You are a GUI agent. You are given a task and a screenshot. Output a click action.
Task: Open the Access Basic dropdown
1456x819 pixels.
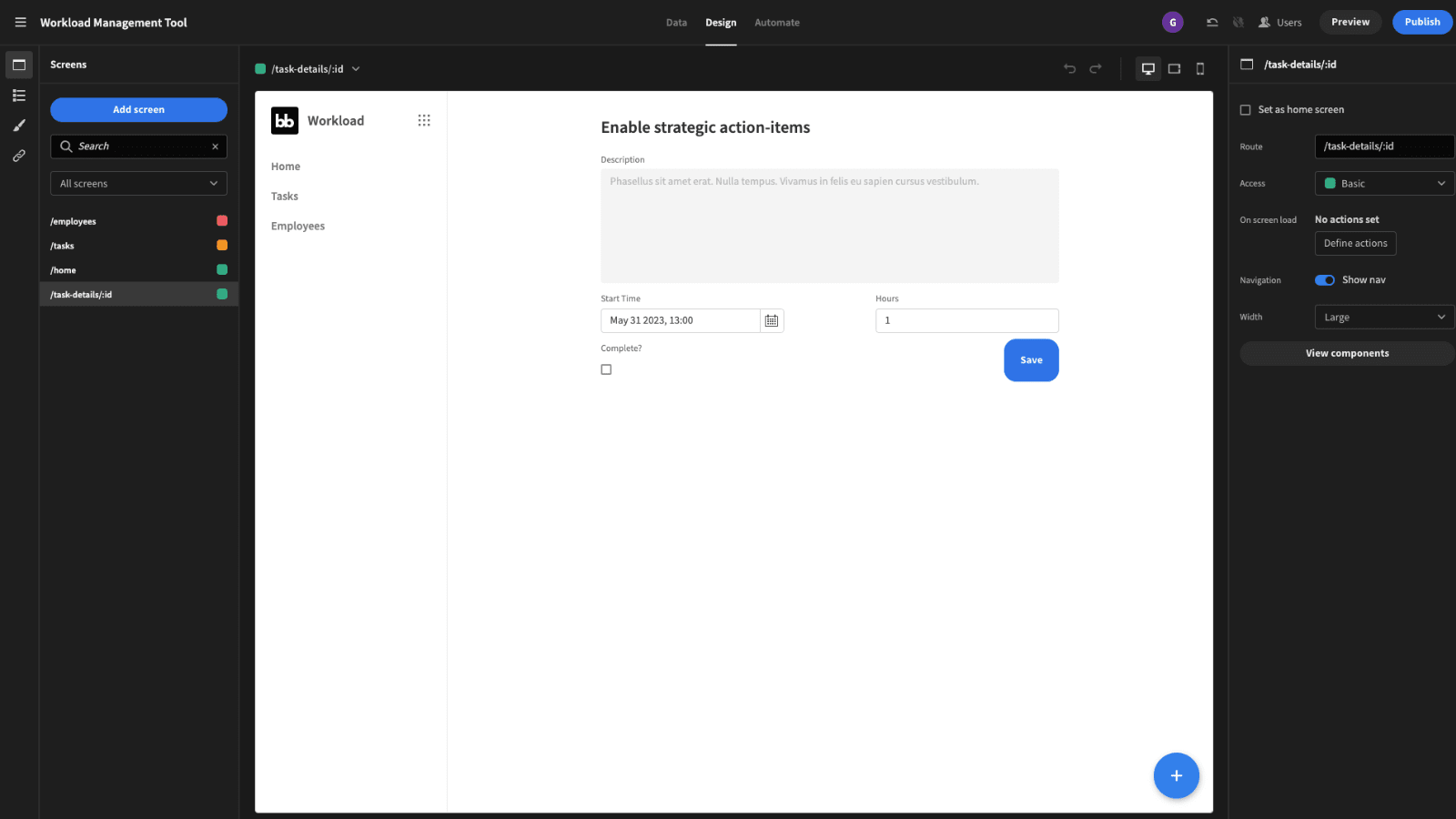(x=1384, y=184)
